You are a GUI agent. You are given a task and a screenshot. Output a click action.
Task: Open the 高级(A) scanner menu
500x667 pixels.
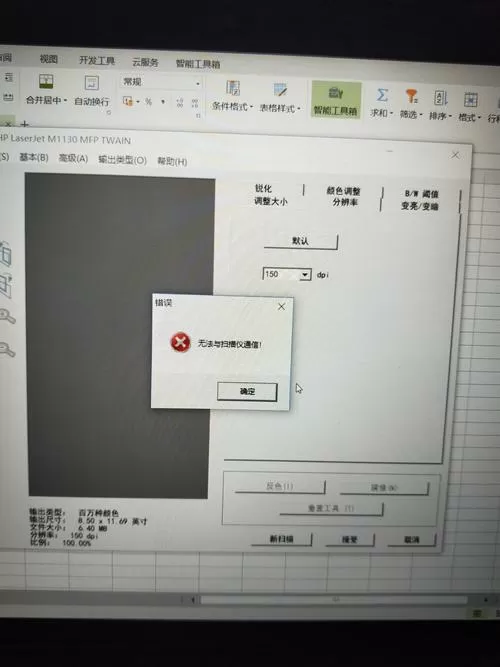pos(73,159)
